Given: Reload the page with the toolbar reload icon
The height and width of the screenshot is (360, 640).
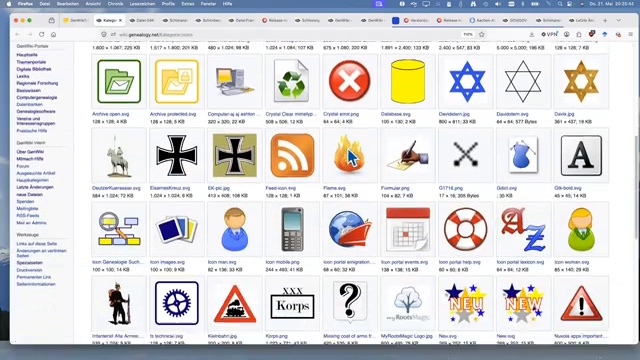Looking at the screenshot, I should click(x=42, y=35).
